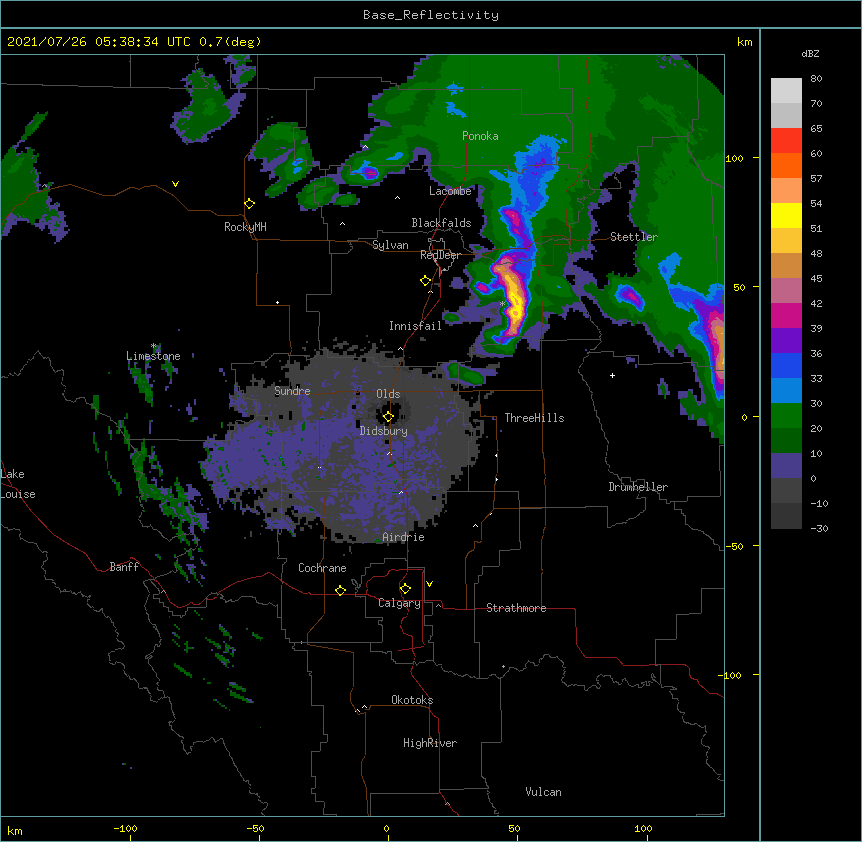862x842 pixels.
Task: Click the Calgary city label
Action: (399, 603)
